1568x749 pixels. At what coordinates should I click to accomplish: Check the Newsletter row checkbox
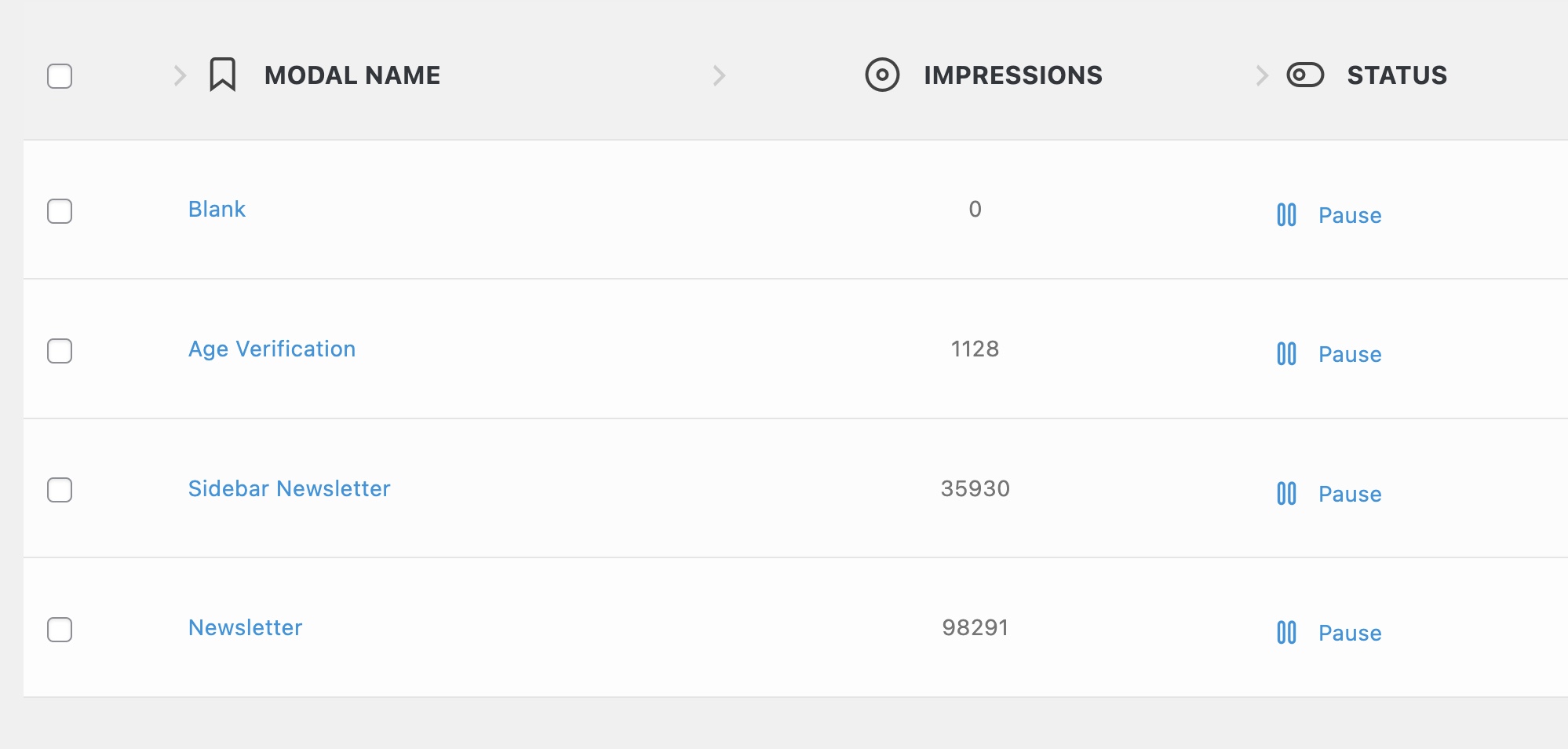[x=60, y=630]
